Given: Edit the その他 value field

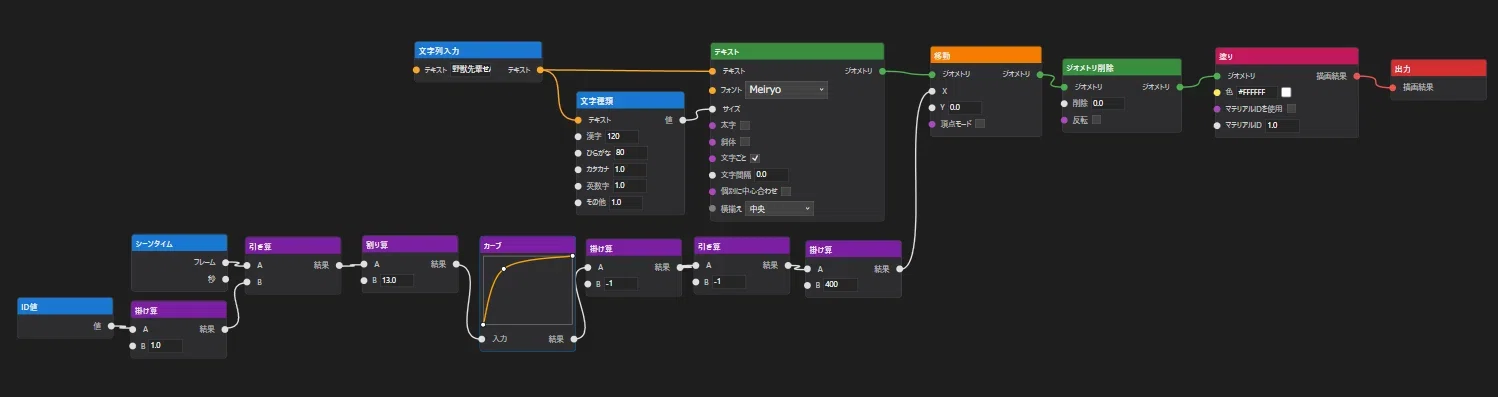Looking at the screenshot, I should point(625,202).
